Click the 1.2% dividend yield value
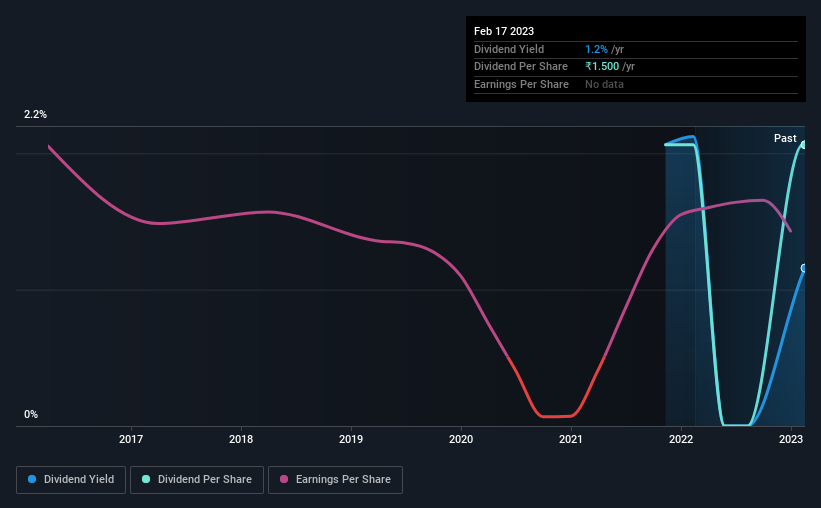 (x=596, y=49)
